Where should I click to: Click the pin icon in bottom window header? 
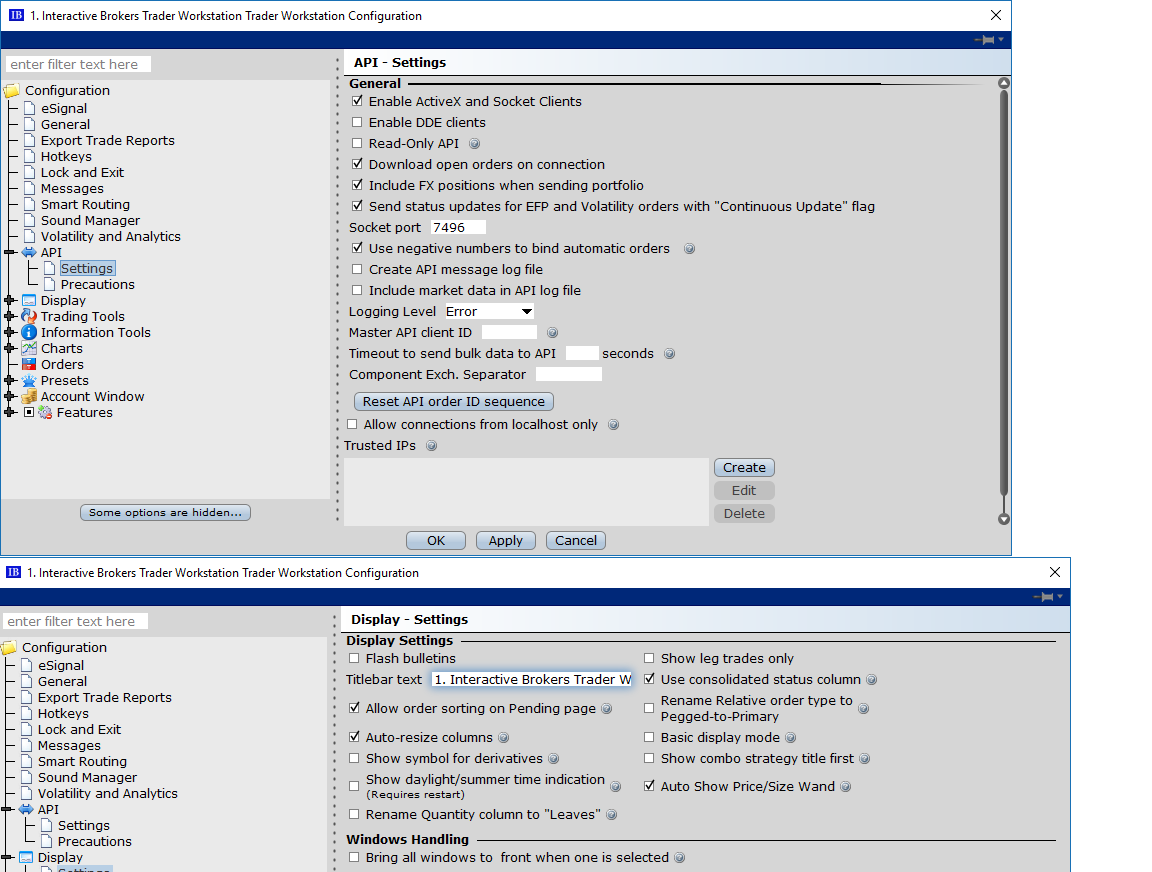click(1043, 597)
